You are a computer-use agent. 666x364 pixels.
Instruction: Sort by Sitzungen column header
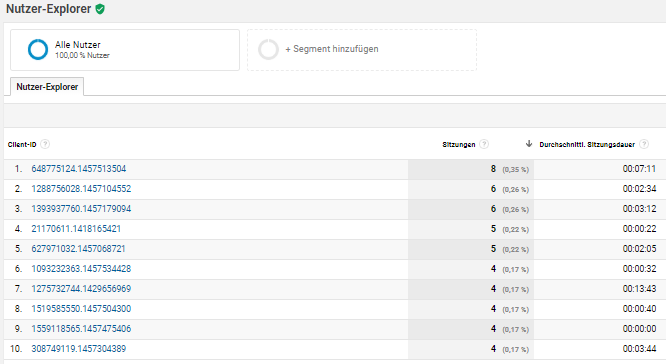pyautogui.click(x=459, y=144)
